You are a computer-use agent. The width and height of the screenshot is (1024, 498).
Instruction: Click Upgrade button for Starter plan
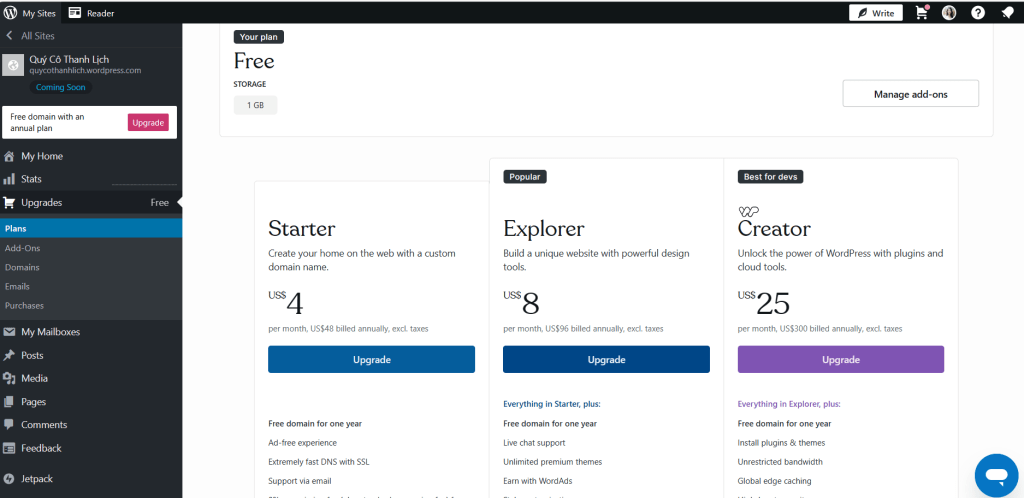(x=371, y=359)
